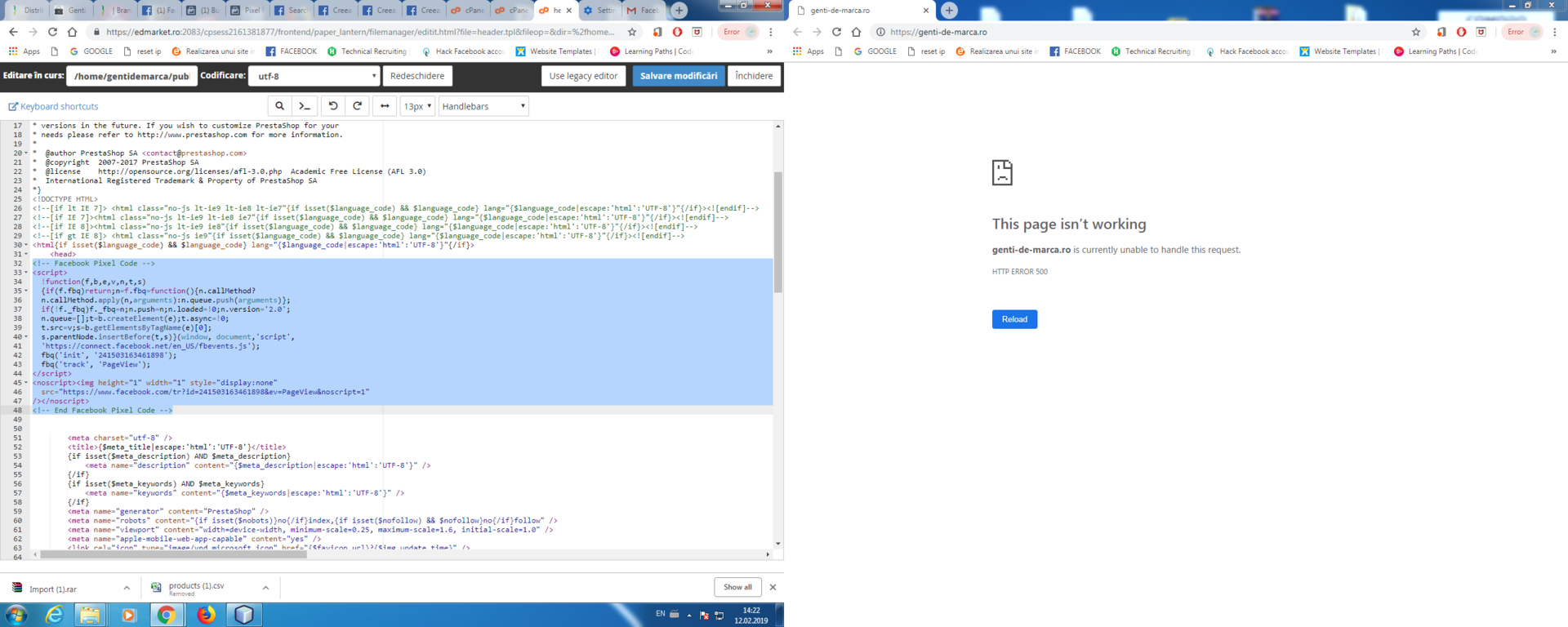Click address bar of left browser window
Screen dimensions: 1568x627
pyautogui.click(x=359, y=32)
